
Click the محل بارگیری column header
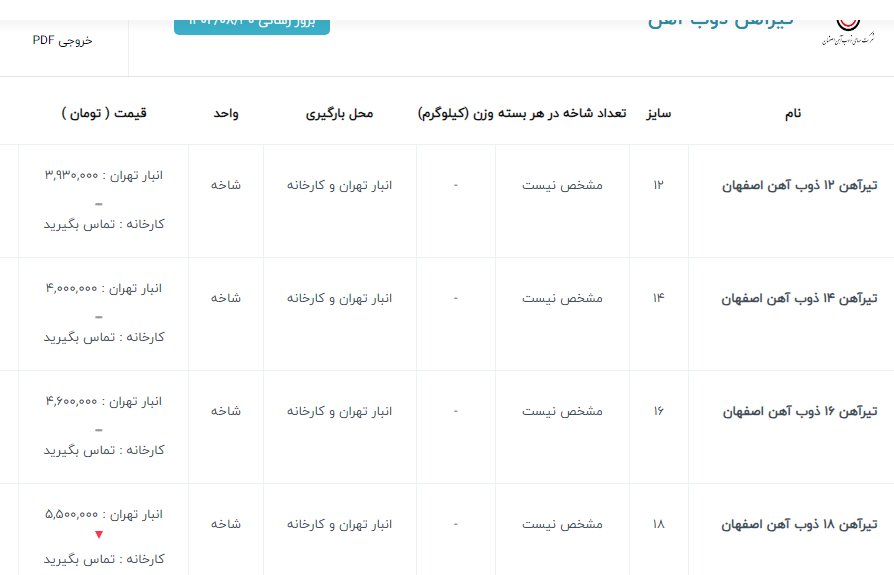[339, 114]
